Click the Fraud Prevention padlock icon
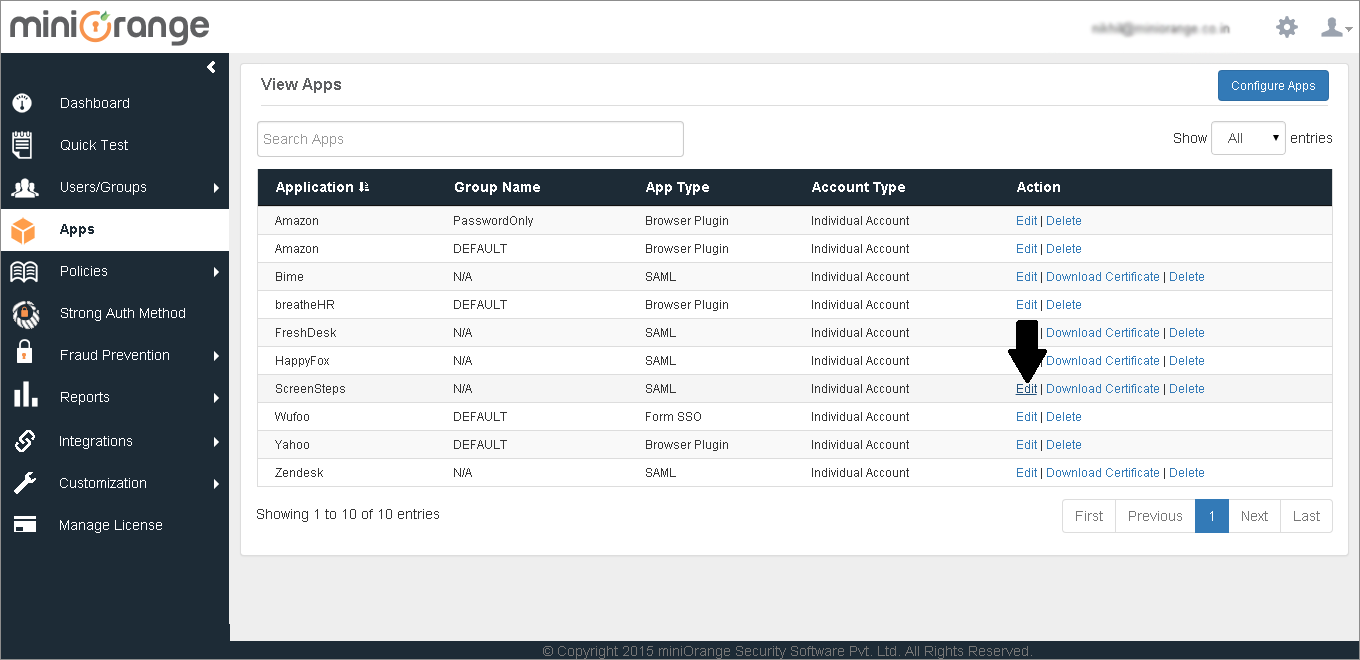 pyautogui.click(x=24, y=354)
